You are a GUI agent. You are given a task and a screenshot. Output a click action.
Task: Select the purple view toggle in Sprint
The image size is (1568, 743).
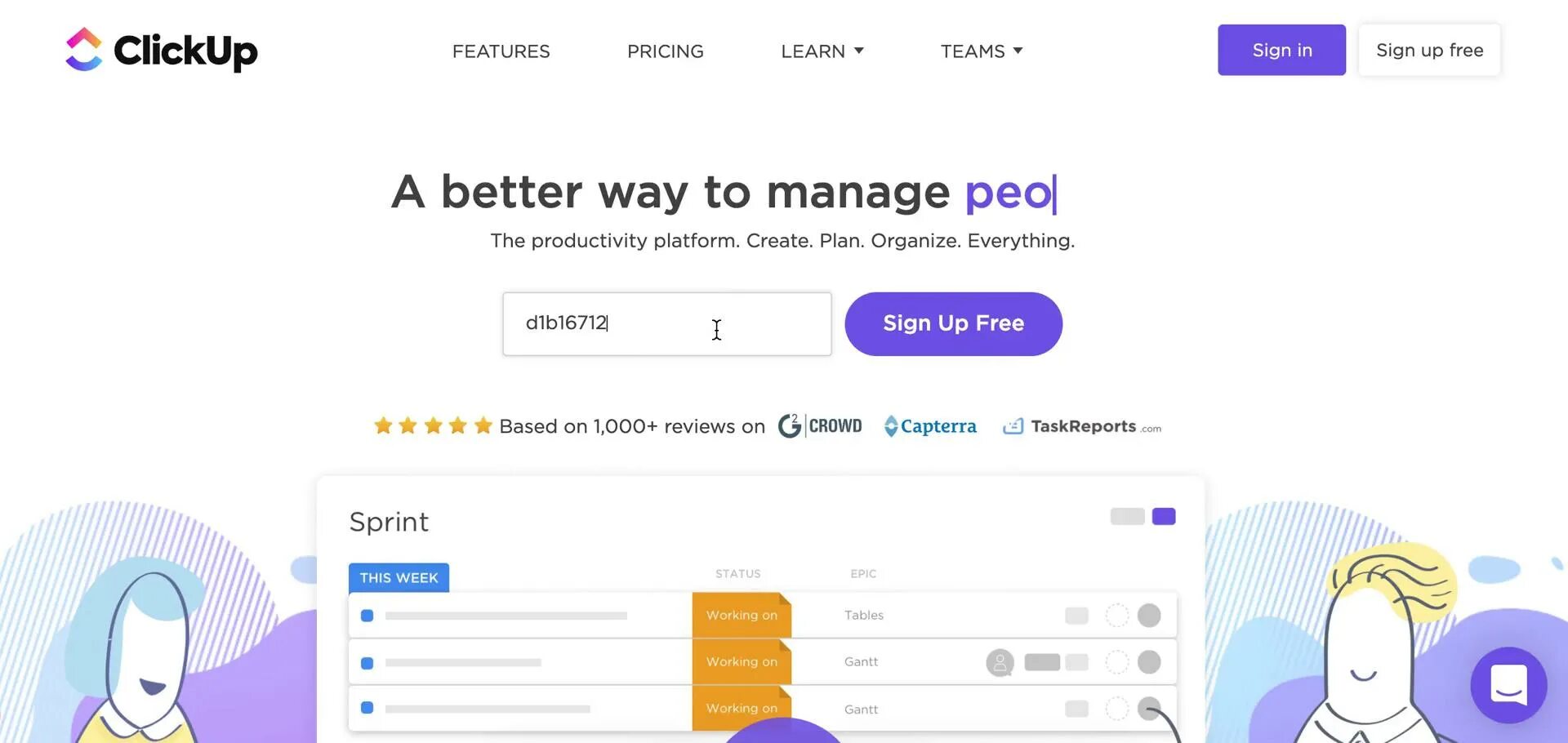point(1163,516)
